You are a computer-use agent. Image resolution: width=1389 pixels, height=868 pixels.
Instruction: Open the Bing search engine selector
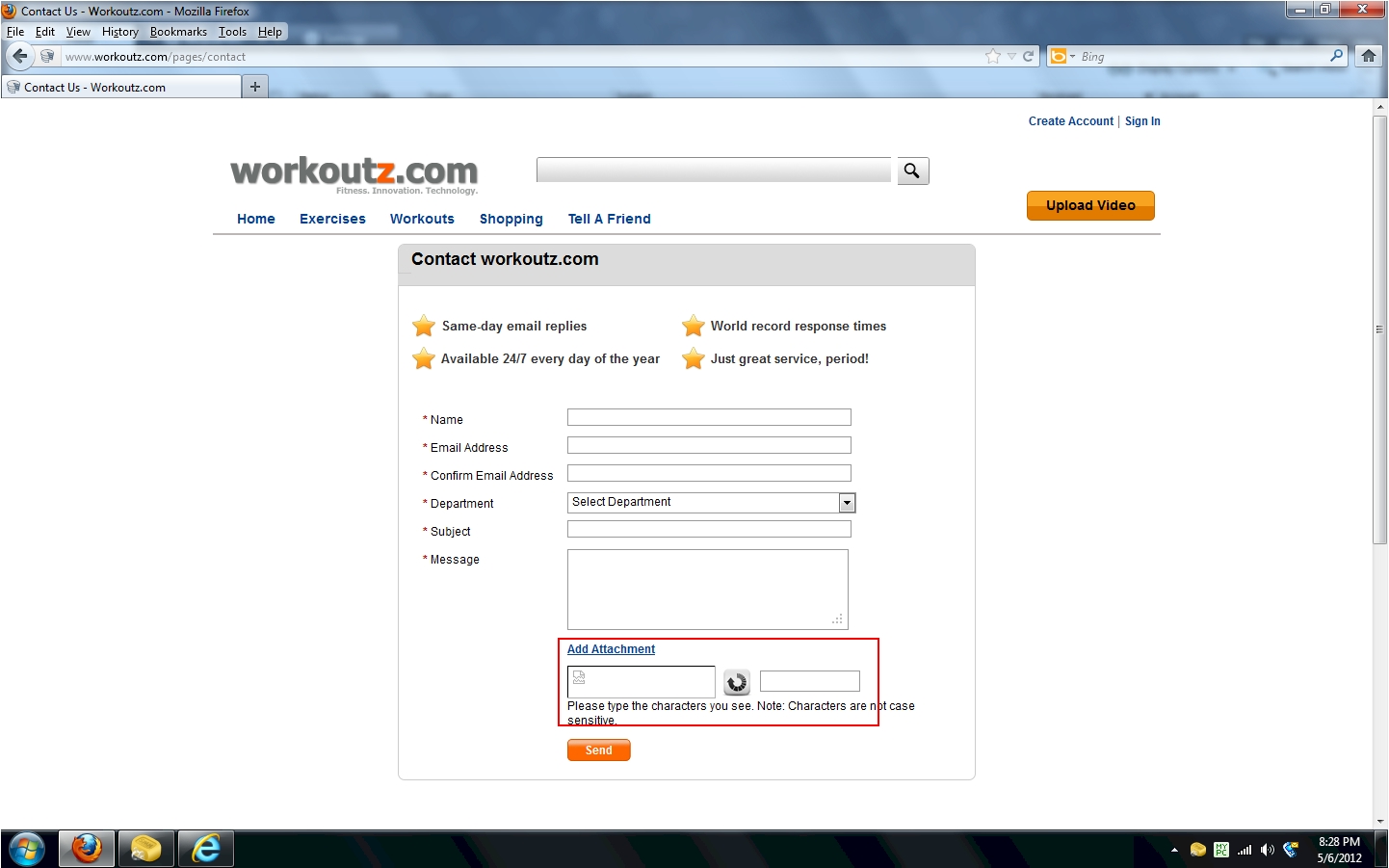[1061, 56]
